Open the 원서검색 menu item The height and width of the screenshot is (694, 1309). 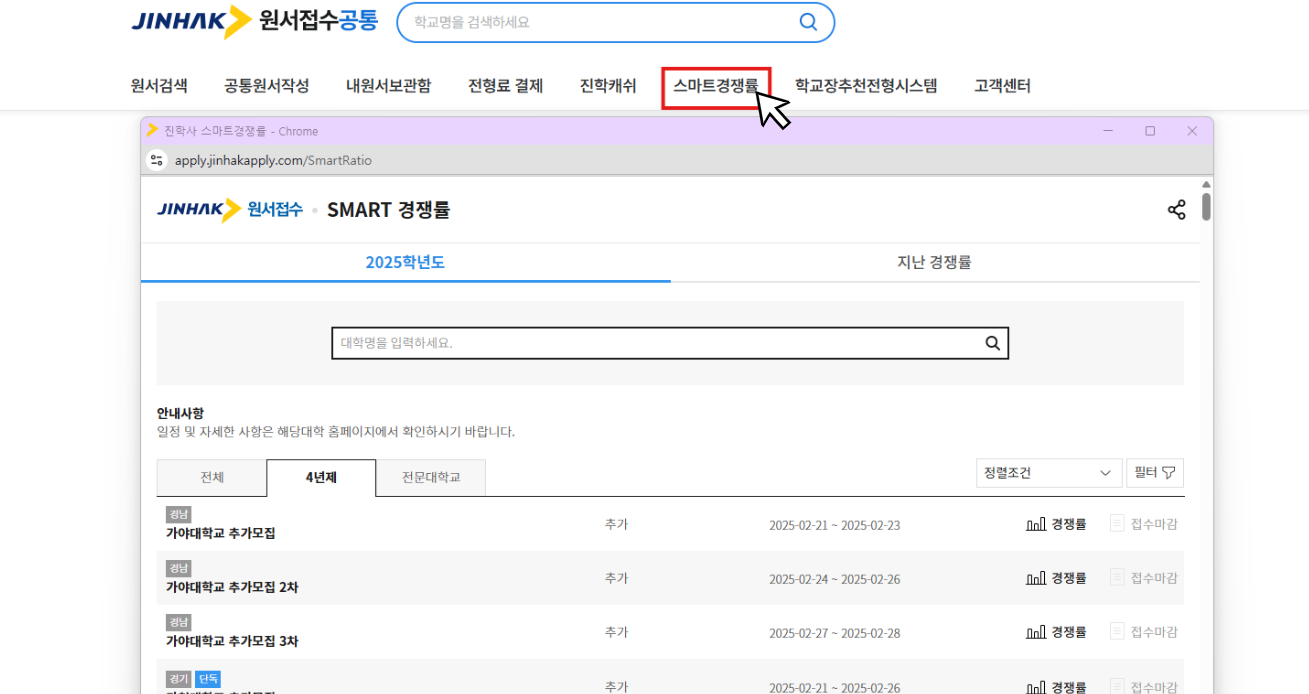(x=159, y=86)
